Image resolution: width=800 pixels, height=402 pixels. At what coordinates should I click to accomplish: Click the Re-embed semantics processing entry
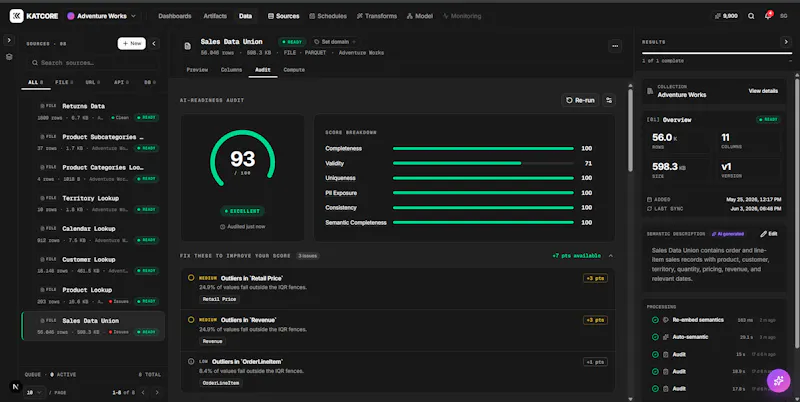(713, 320)
